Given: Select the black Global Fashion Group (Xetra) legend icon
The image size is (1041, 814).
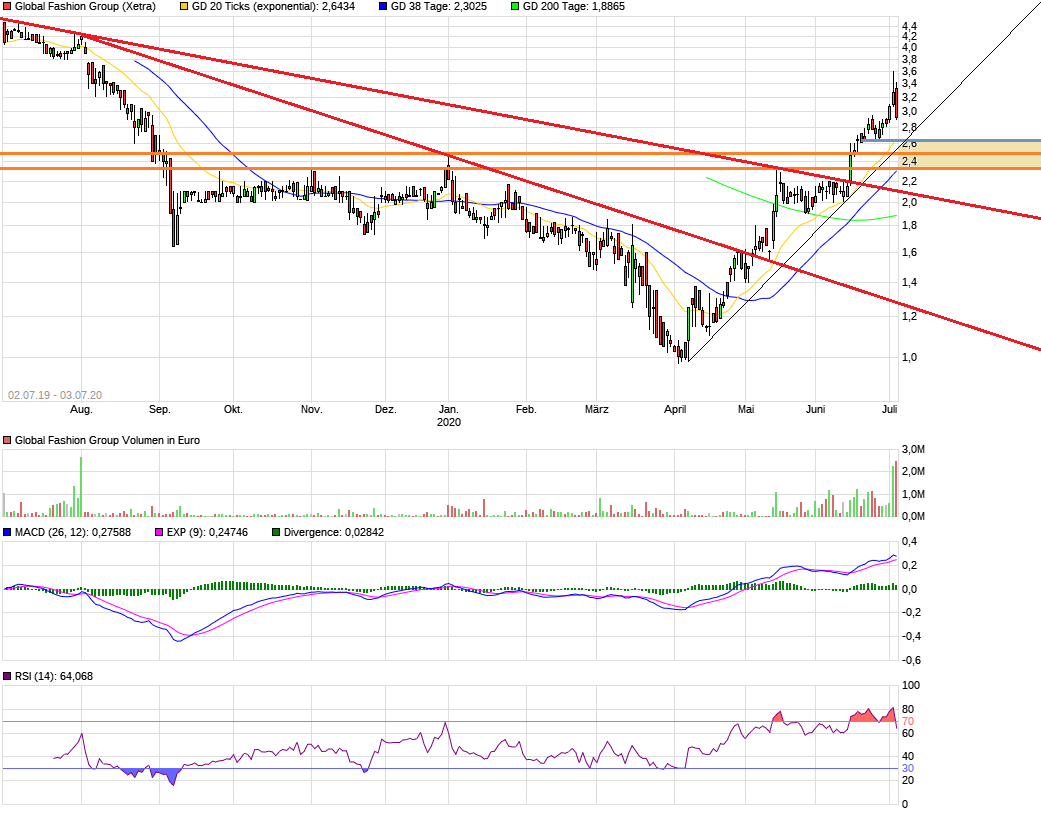Looking at the screenshot, I should [8, 7].
